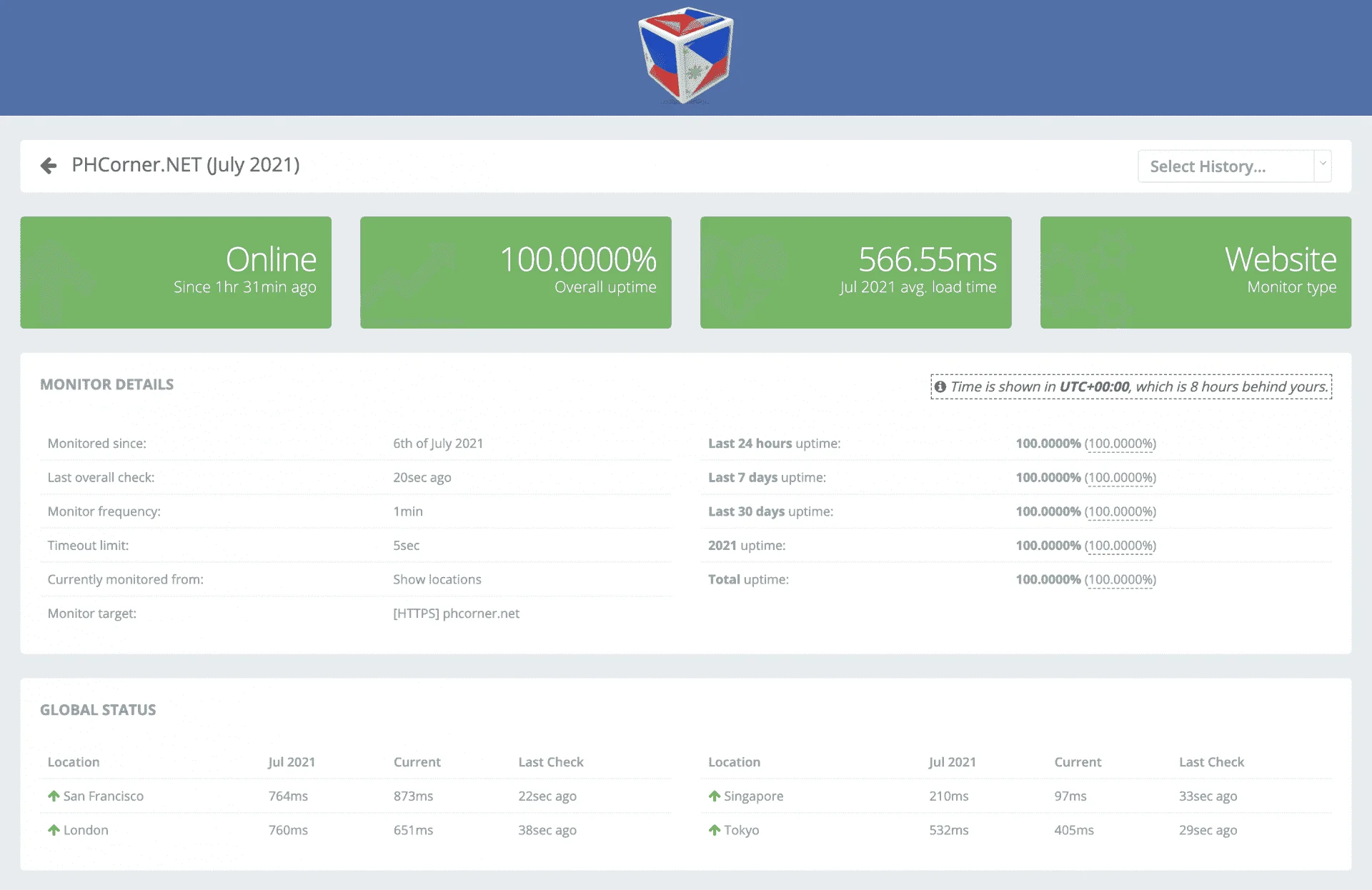Click the 'Monitor target:' label
The height and width of the screenshot is (890, 1372).
pyautogui.click(x=92, y=614)
